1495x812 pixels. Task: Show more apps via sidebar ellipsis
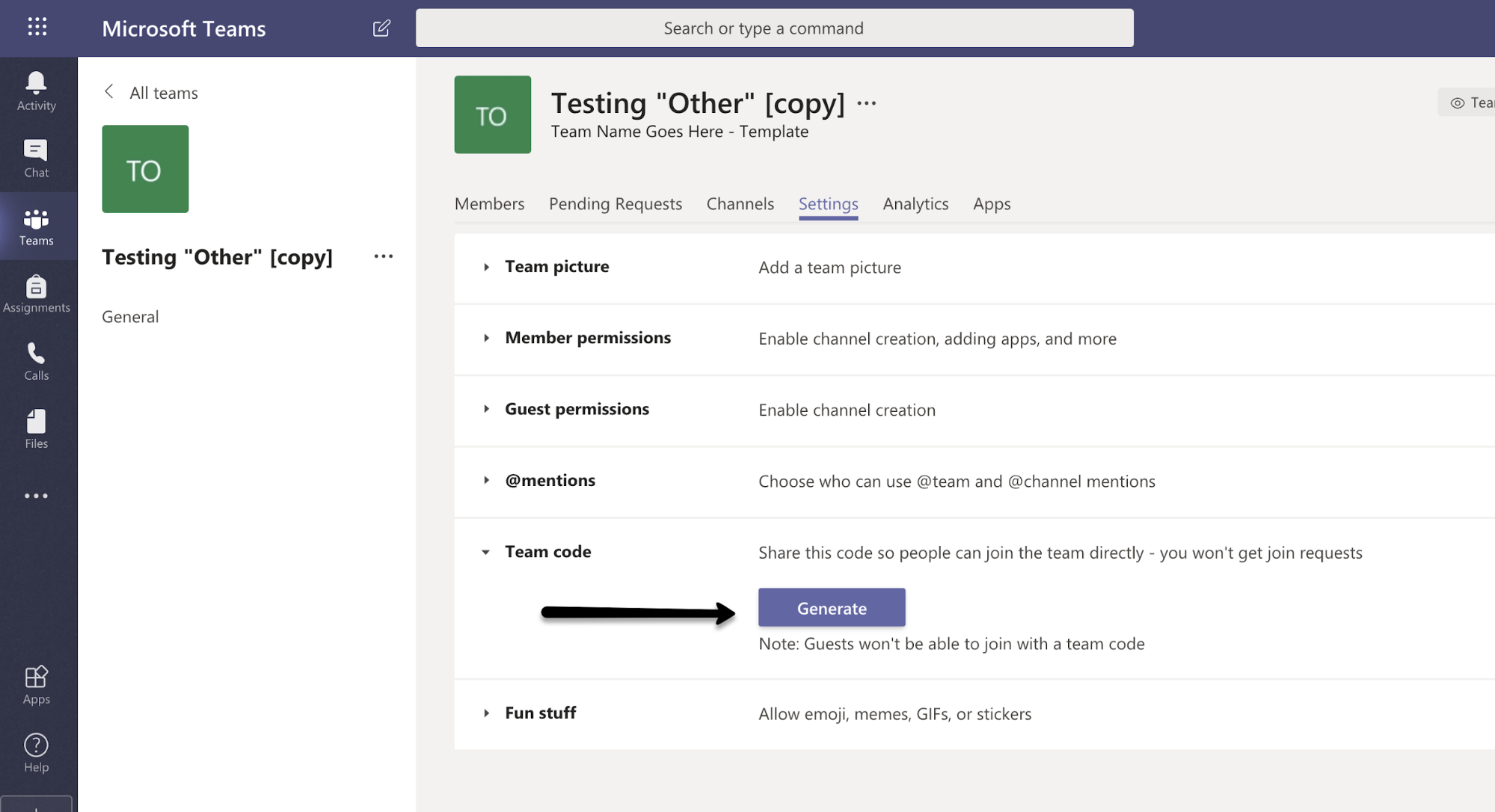tap(36, 496)
